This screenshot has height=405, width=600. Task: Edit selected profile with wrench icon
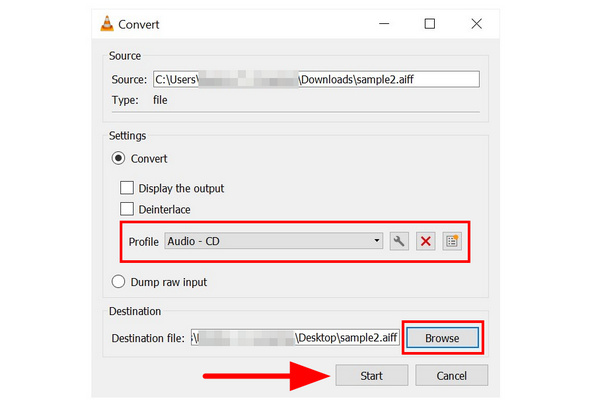[x=399, y=242]
